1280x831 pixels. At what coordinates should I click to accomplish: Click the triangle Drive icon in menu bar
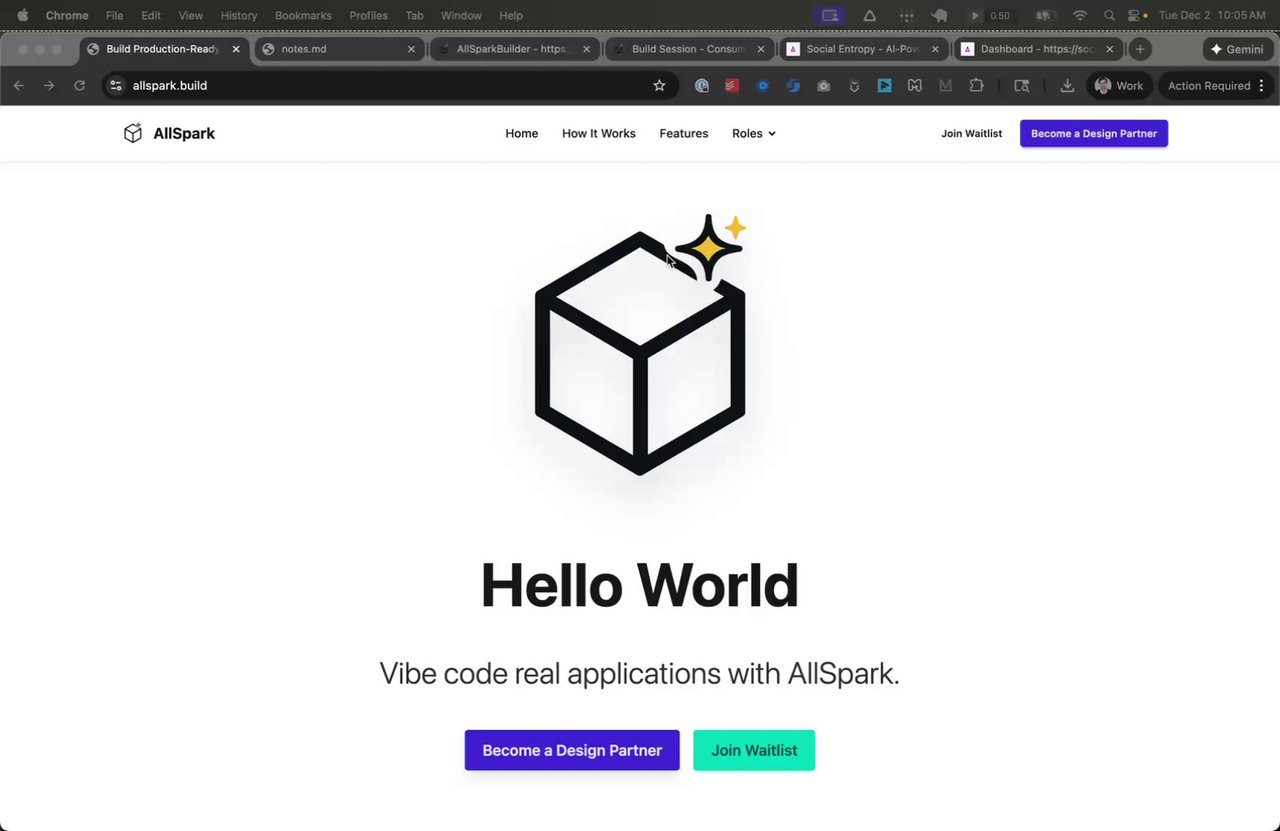click(870, 15)
